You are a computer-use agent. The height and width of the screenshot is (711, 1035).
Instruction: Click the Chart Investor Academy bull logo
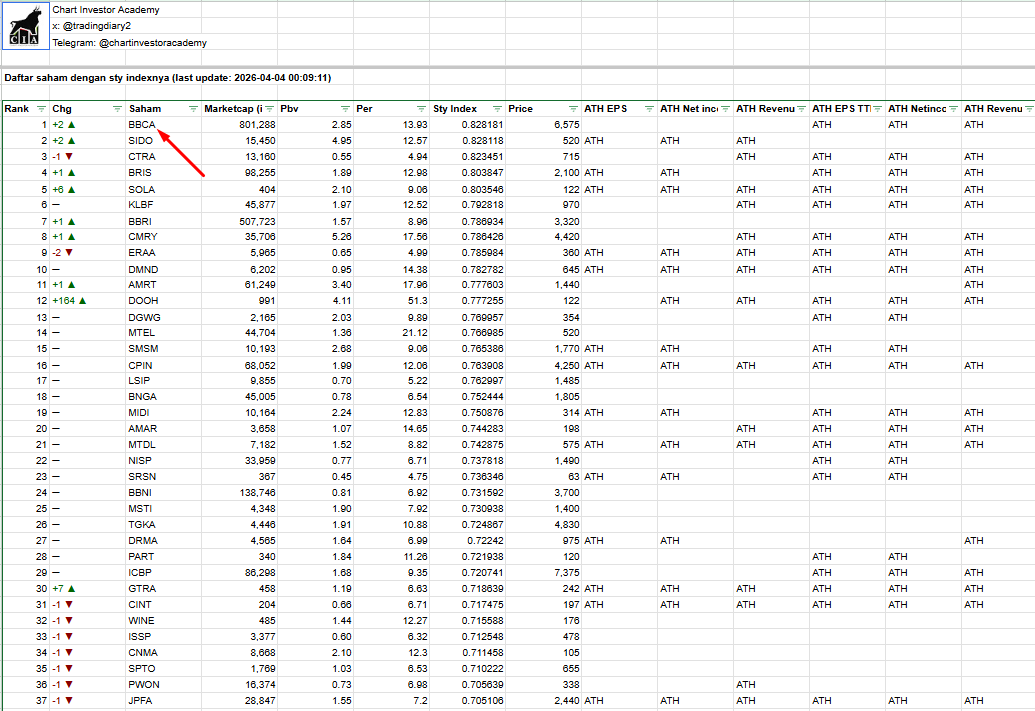click(26, 26)
